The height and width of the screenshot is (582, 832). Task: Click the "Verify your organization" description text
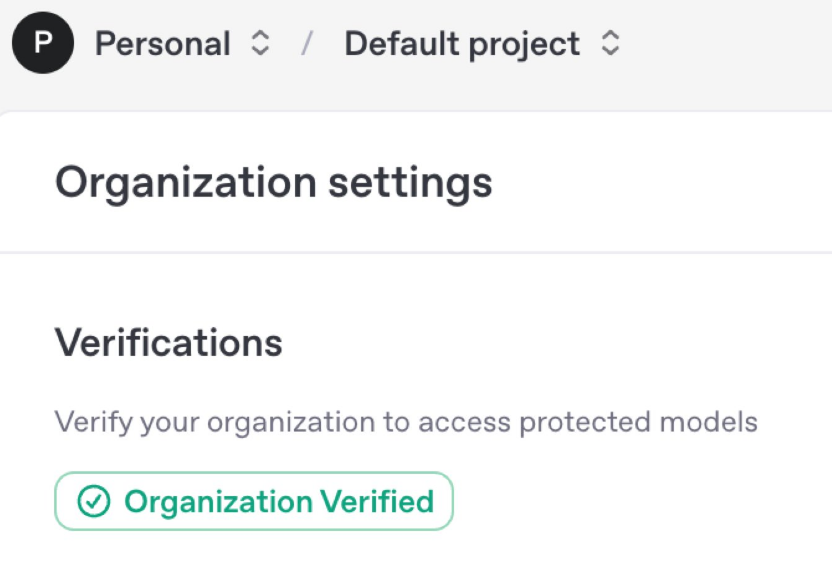(x=406, y=423)
